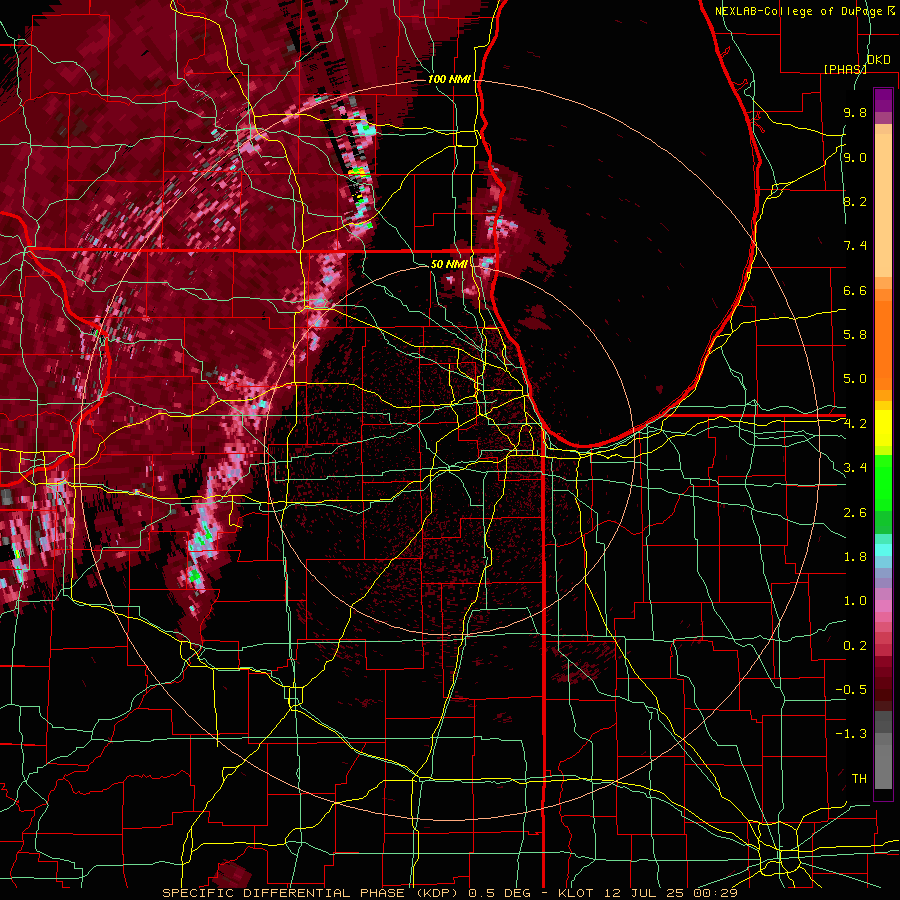Pick the purple band atop the color bar

[x=883, y=100]
